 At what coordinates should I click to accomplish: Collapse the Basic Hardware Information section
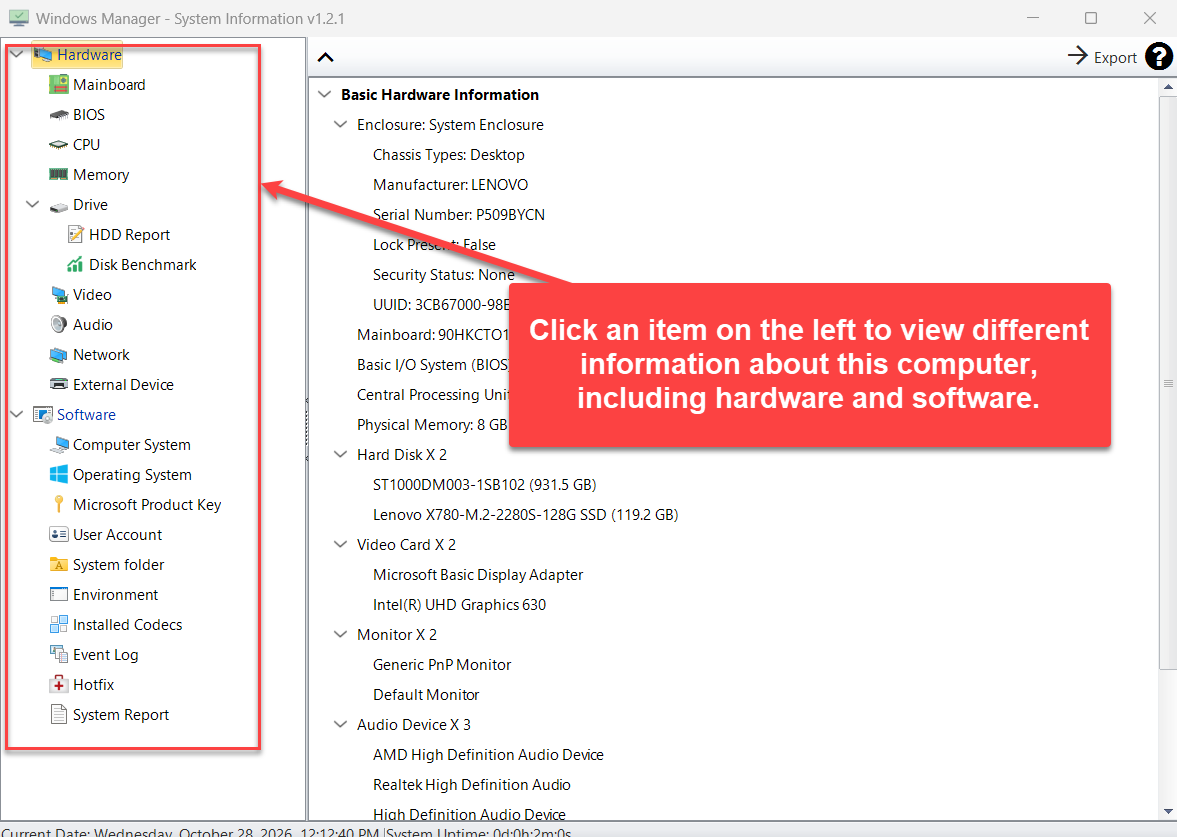pos(324,95)
